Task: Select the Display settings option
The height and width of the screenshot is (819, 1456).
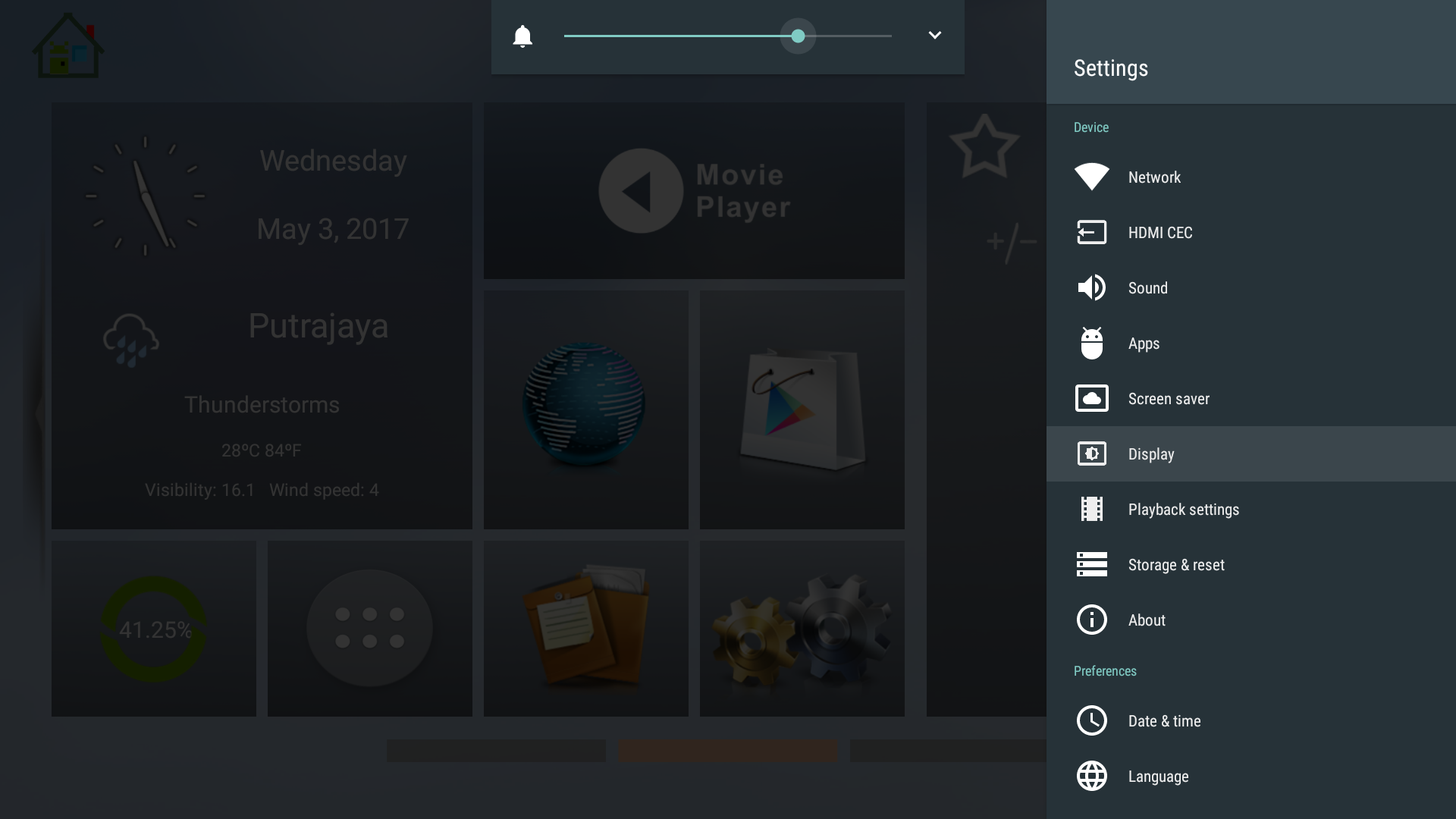Action: tap(1151, 454)
